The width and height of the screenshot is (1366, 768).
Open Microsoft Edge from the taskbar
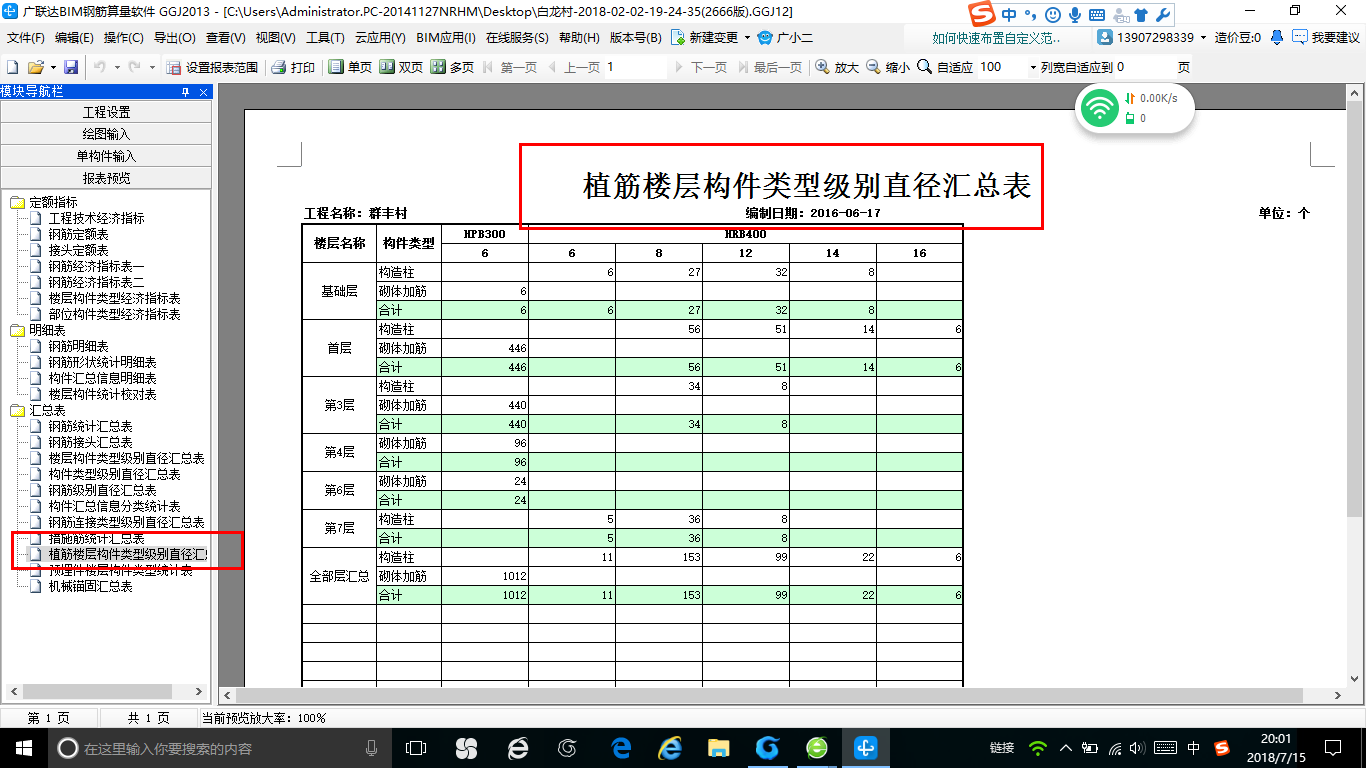pos(621,747)
